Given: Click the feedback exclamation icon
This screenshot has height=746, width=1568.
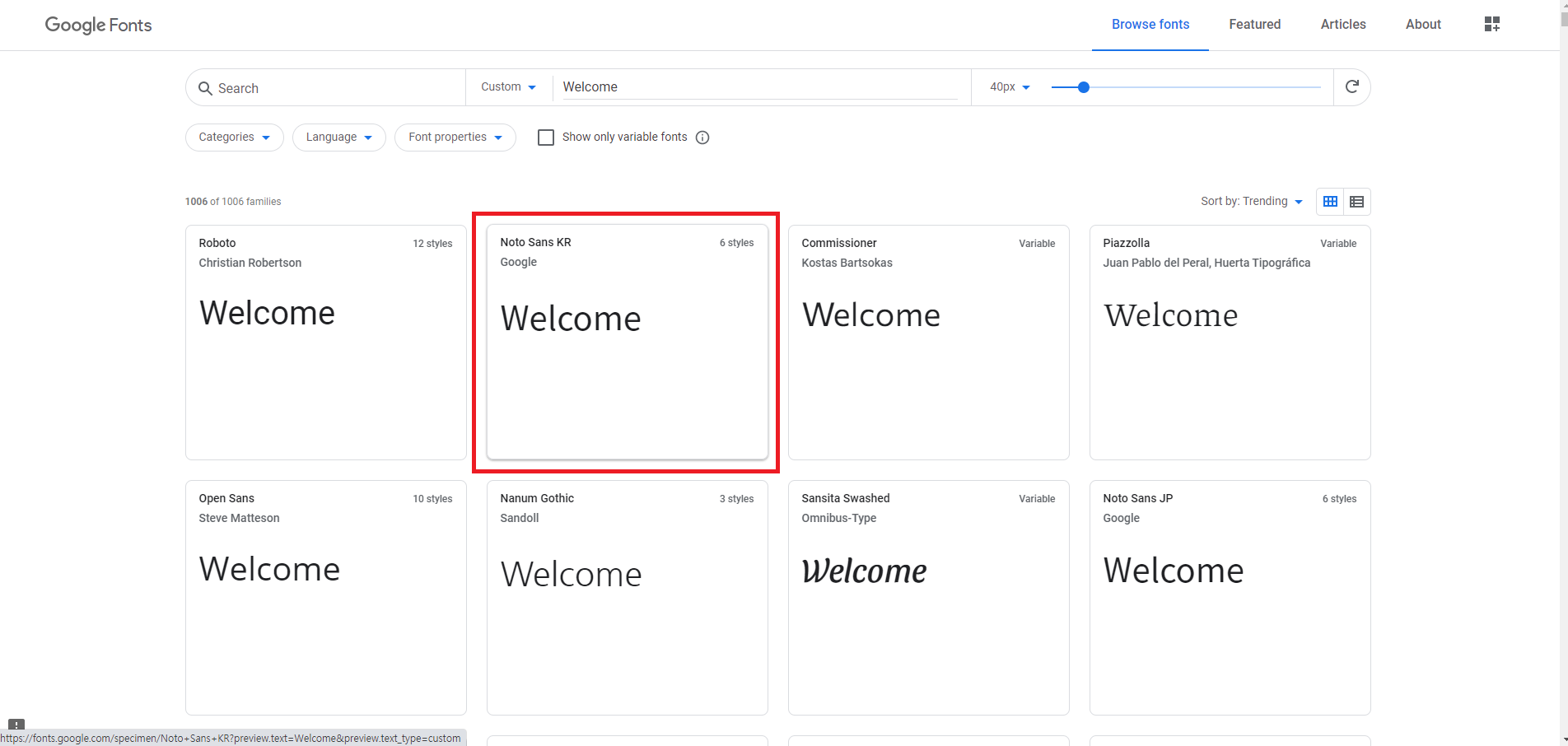Looking at the screenshot, I should tap(16, 725).
